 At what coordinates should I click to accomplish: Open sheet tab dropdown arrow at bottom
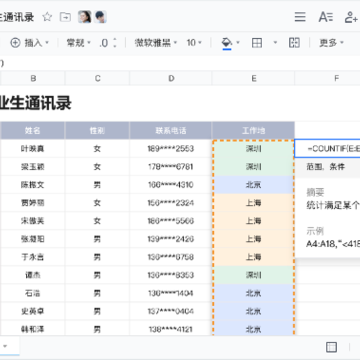pyautogui.click(x=5, y=346)
